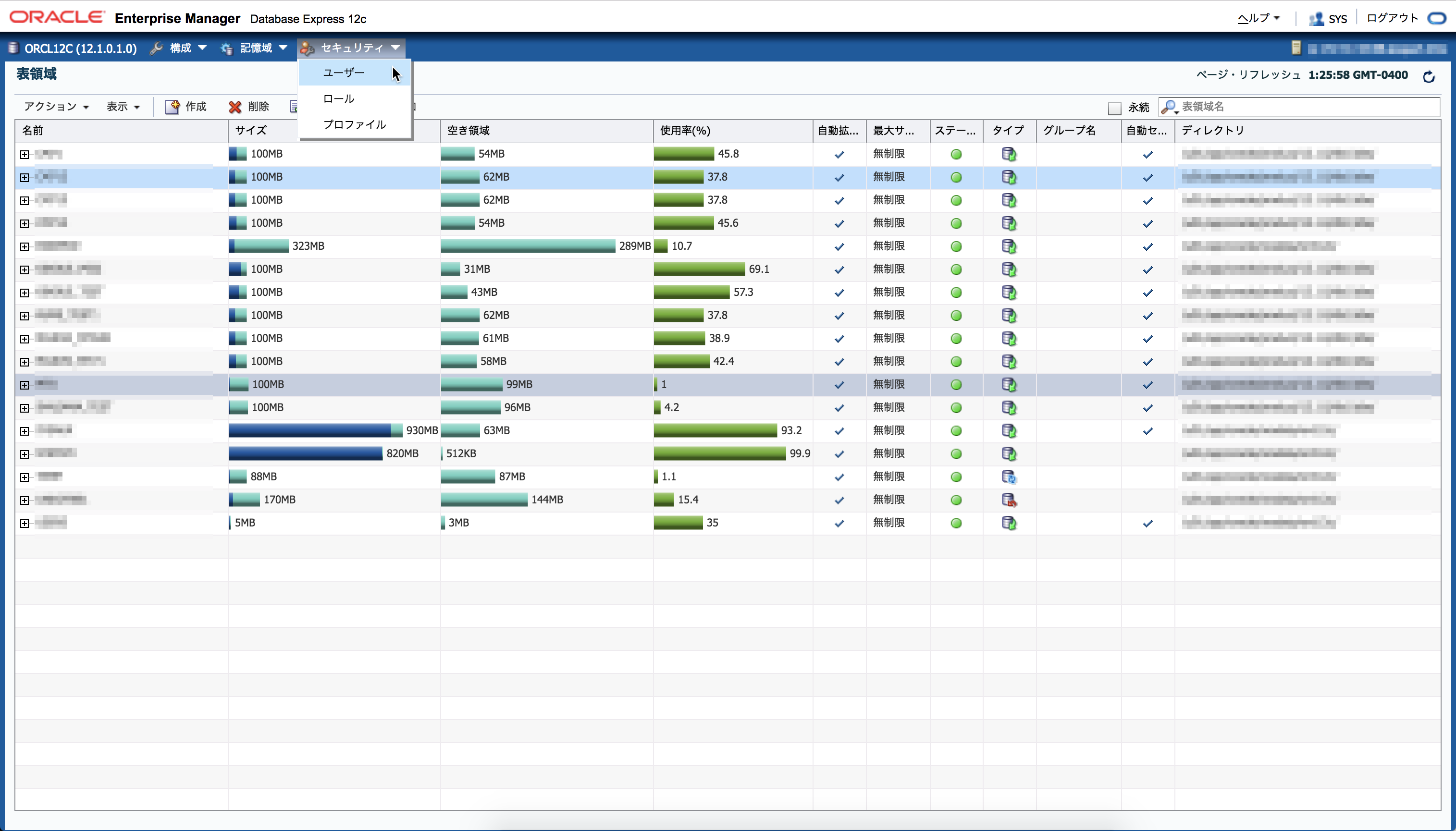Click the search magnifier icon

point(1168,107)
